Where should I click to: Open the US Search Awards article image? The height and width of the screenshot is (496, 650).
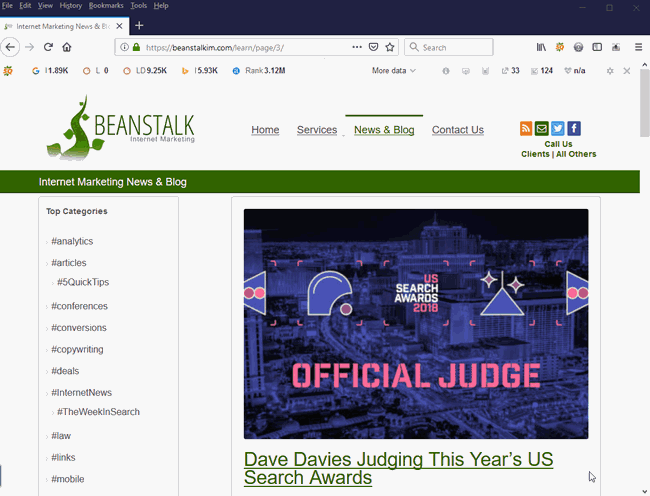[416, 324]
